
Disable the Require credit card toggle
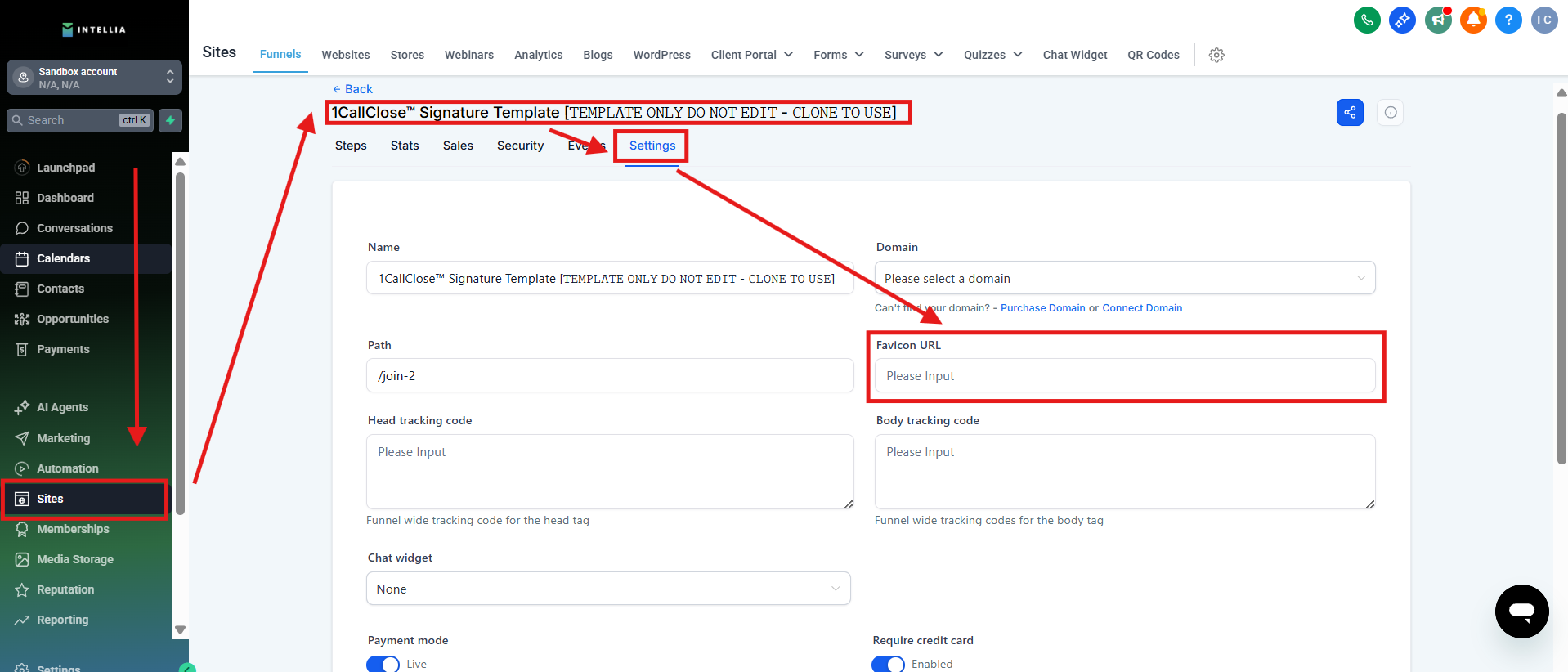888,664
